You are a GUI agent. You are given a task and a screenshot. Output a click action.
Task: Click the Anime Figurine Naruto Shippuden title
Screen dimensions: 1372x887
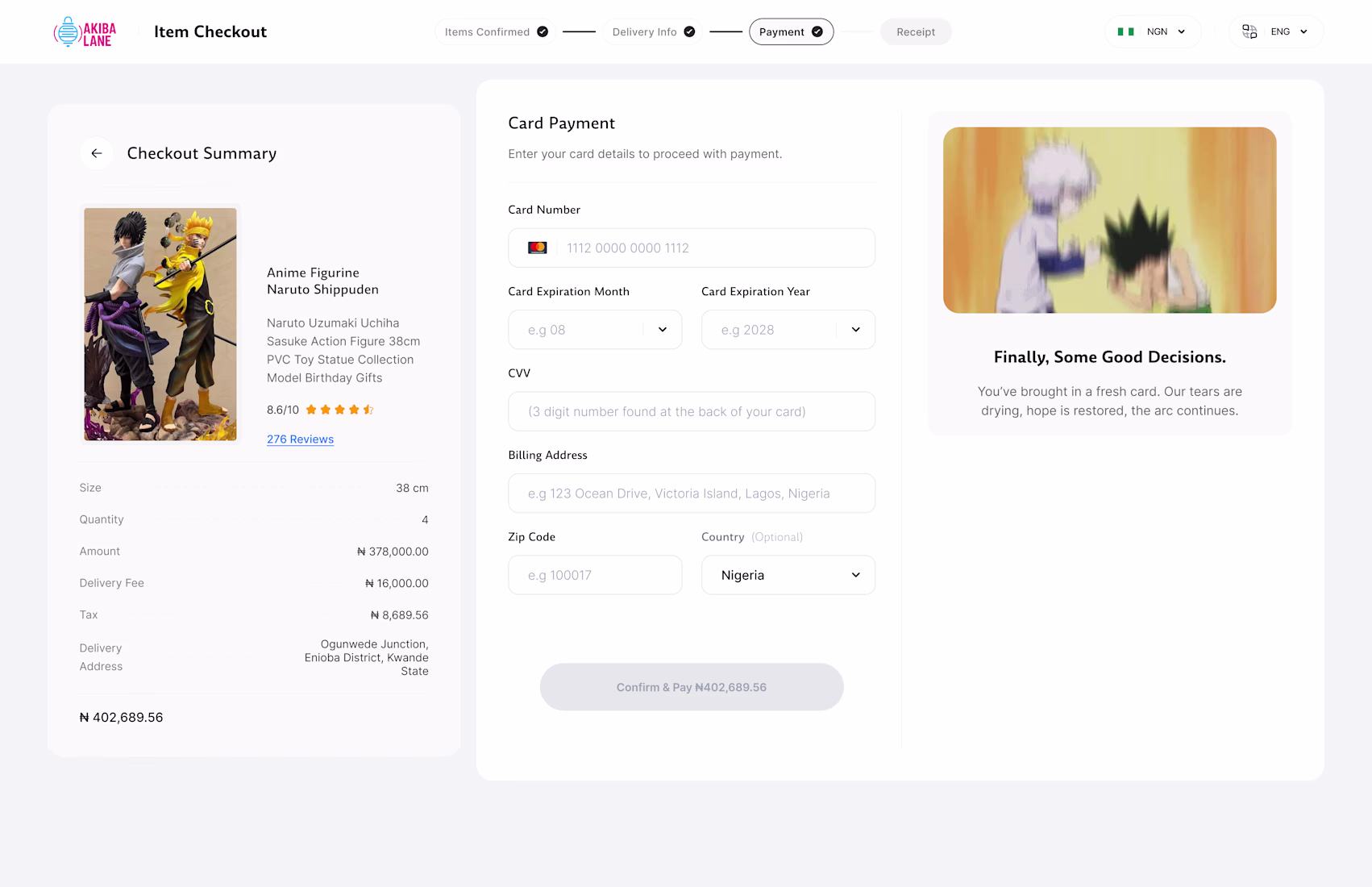[x=322, y=281]
